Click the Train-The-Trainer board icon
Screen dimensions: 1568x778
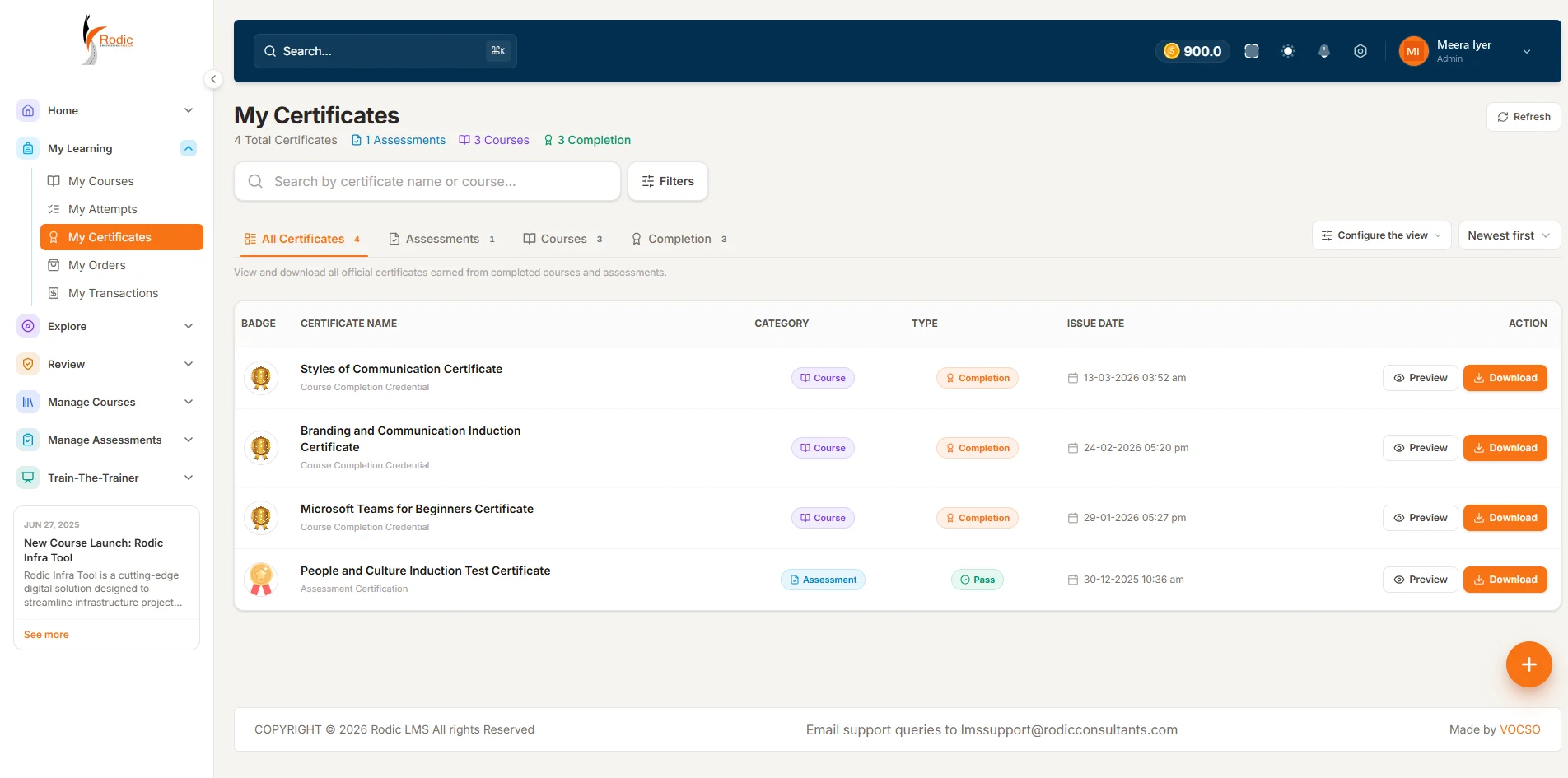(x=28, y=478)
